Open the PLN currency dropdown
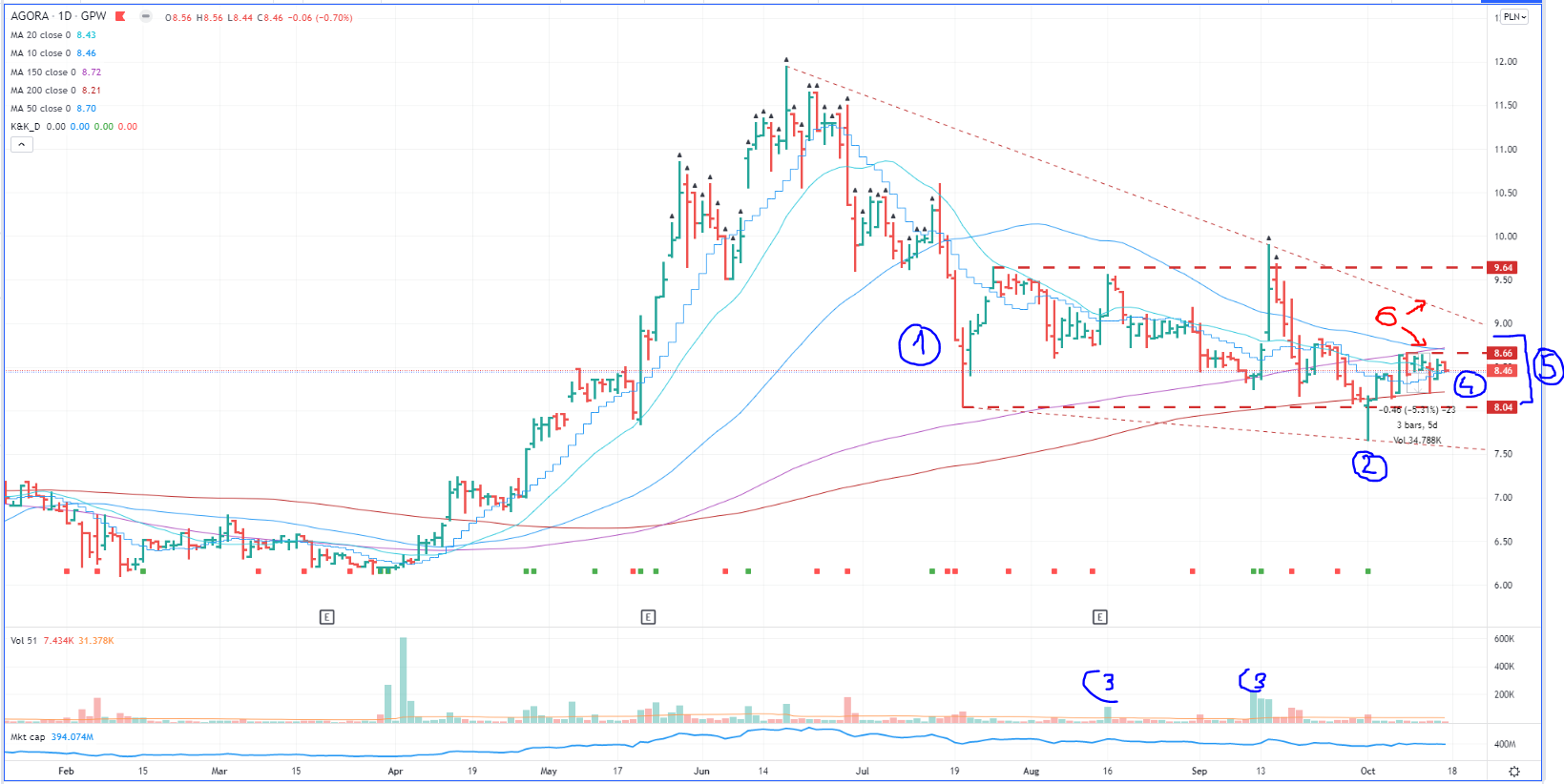Viewport: 1564px width, 784px height. (x=1514, y=17)
